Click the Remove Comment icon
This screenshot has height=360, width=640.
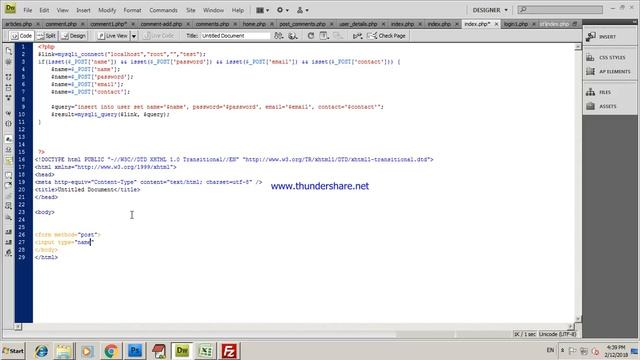pyautogui.click(x=9, y=186)
